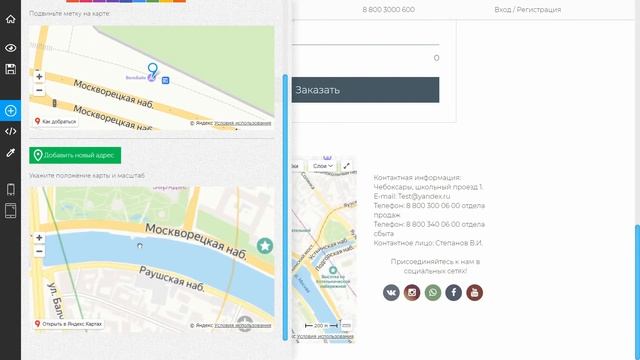The height and width of the screenshot is (360, 640).
Task: Save the page with floppy disk icon
Action: click(x=11, y=69)
